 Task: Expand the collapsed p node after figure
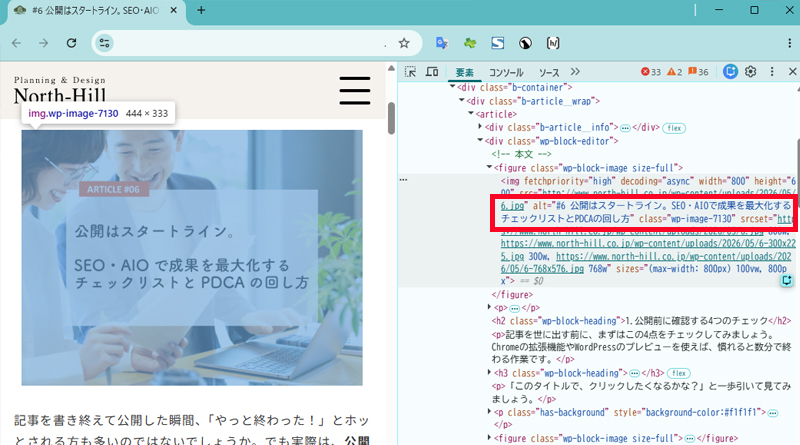(x=489, y=307)
